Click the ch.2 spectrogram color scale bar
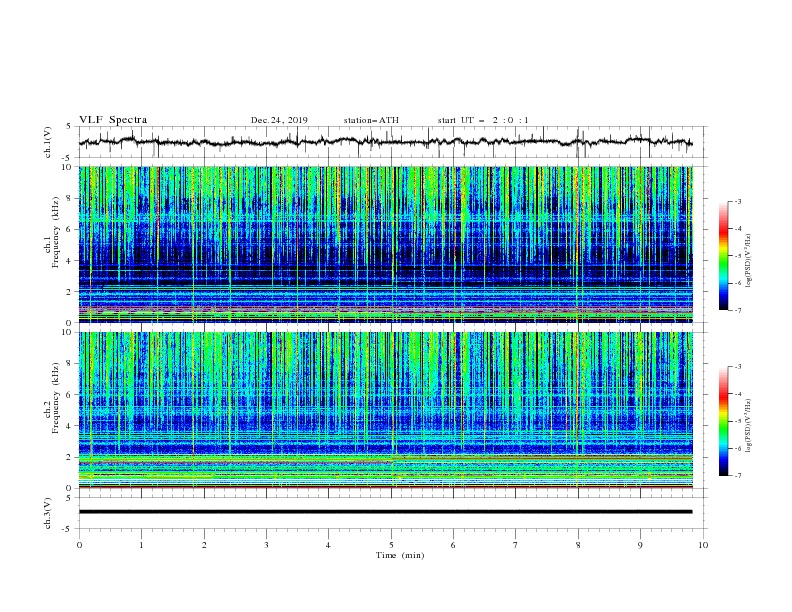Screen dimensions: 792x612 (723, 421)
